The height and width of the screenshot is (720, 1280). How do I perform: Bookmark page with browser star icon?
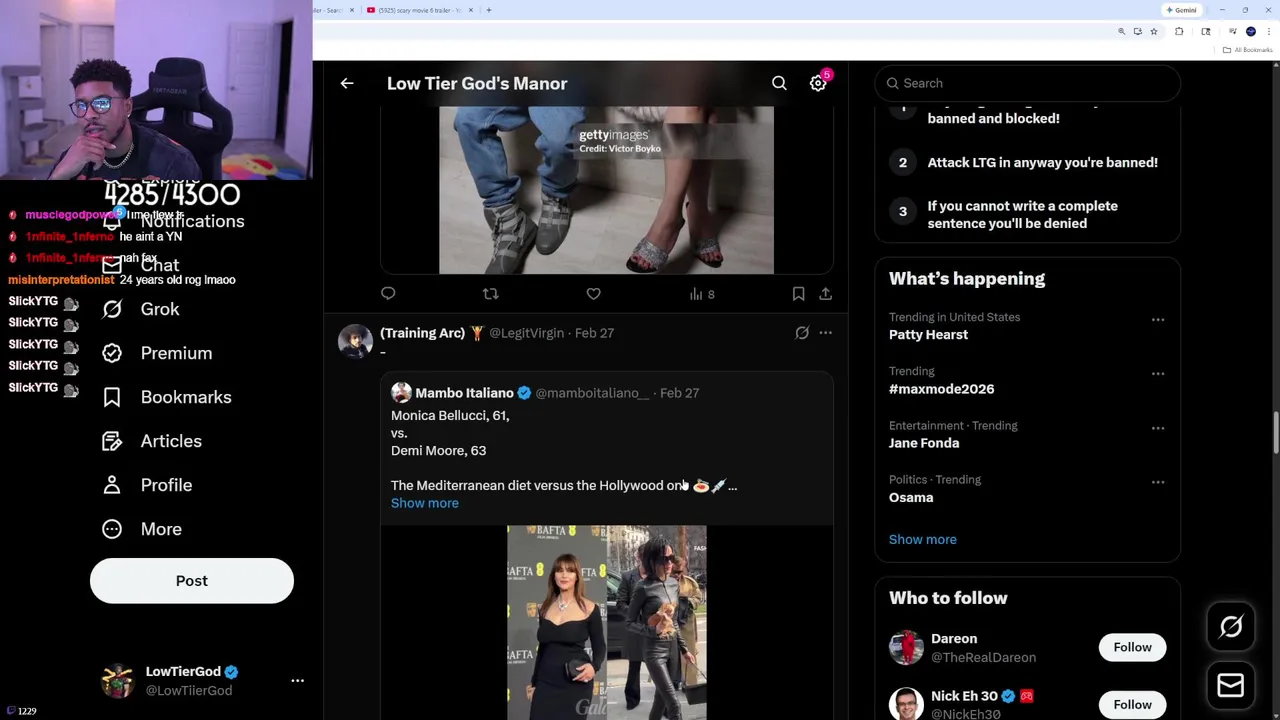coord(1153,32)
